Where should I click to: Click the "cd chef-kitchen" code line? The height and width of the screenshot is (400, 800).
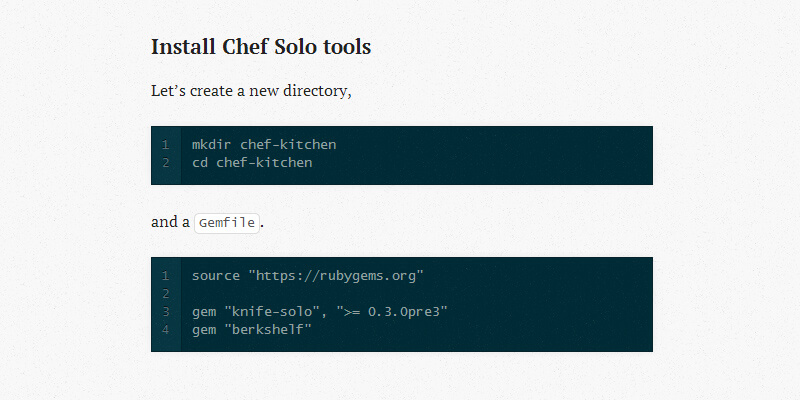(252, 162)
